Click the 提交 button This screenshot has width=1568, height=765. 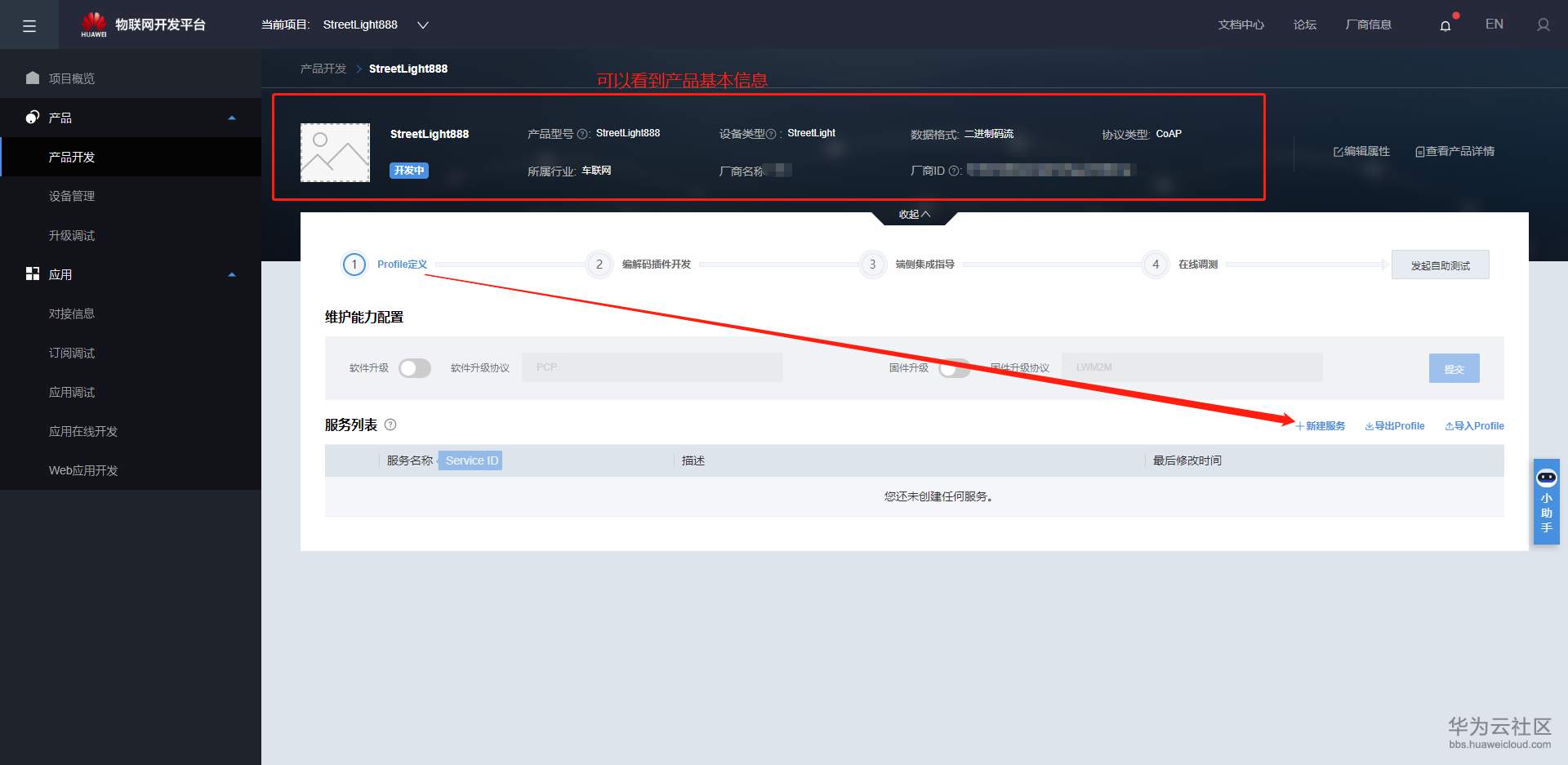pos(1454,368)
